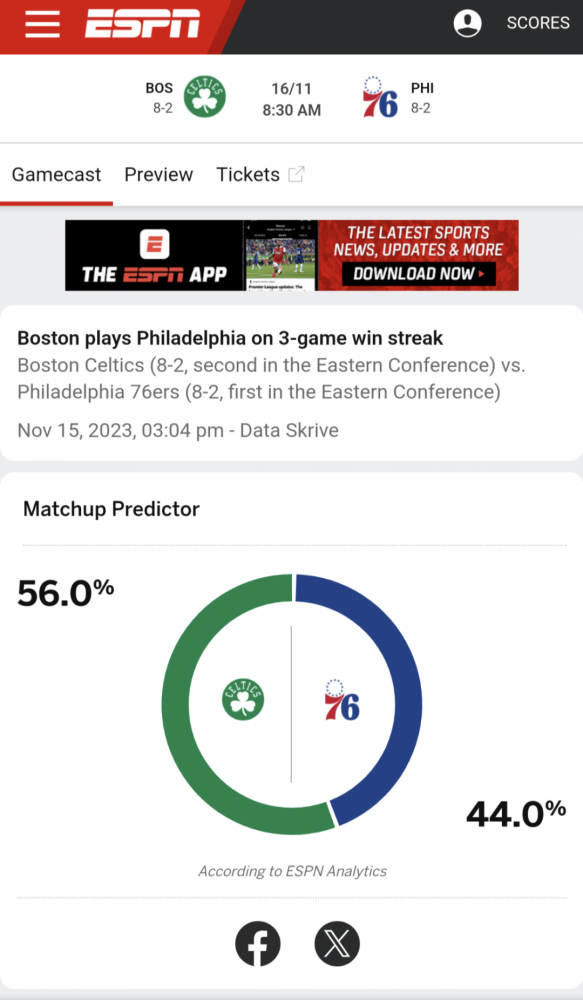
Task: Share on Facebook
Action: click(x=258, y=944)
